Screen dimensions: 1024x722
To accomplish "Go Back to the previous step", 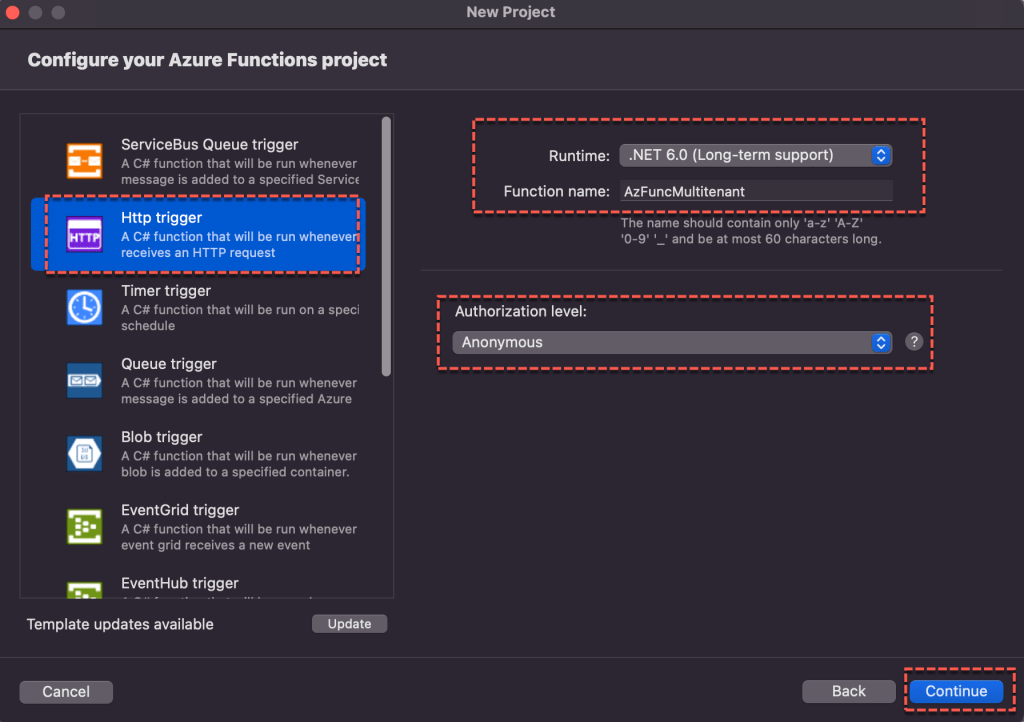I will [849, 691].
